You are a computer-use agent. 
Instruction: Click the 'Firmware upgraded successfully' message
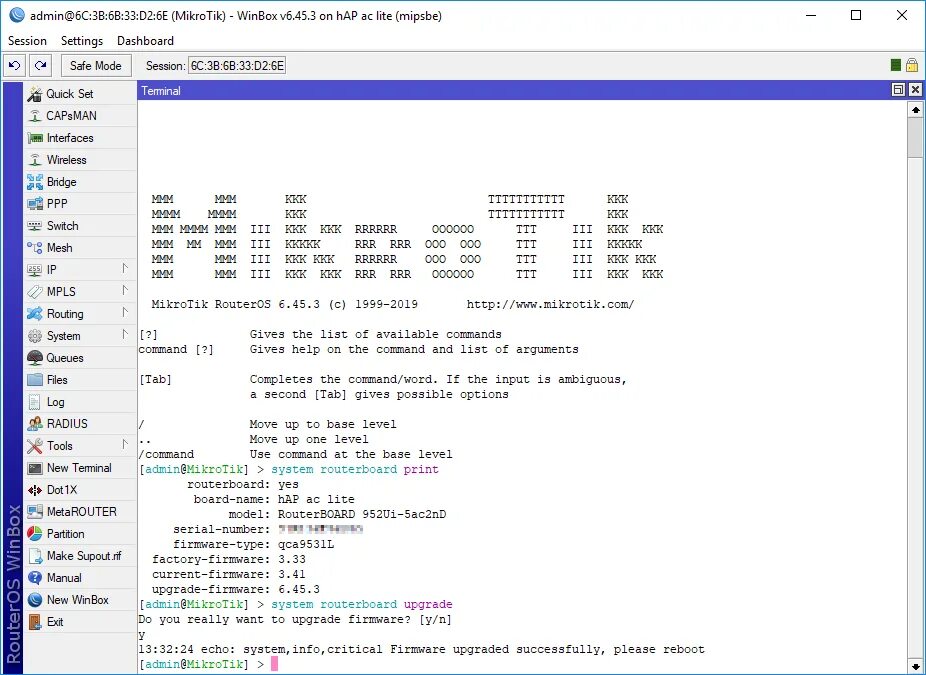tap(497, 650)
